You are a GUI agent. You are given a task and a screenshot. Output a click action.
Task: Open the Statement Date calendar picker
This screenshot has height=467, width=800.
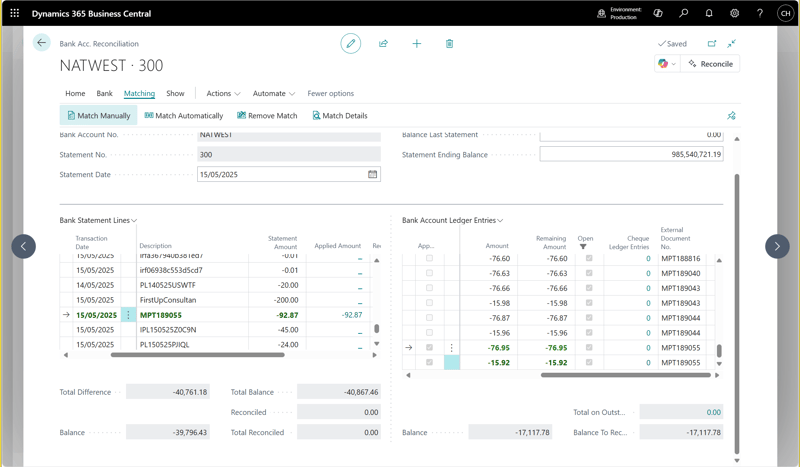coord(372,175)
